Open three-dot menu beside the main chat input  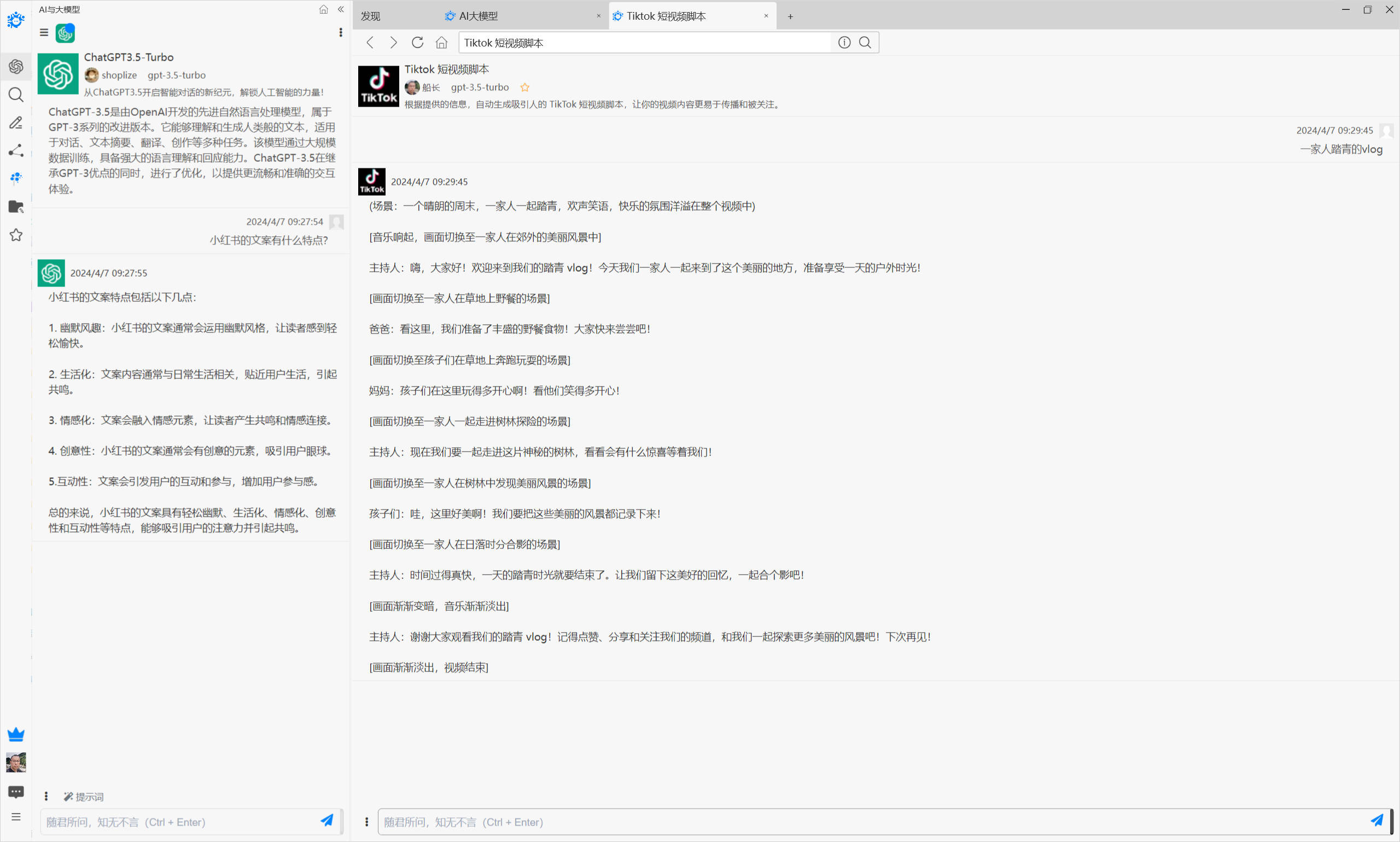pos(366,822)
